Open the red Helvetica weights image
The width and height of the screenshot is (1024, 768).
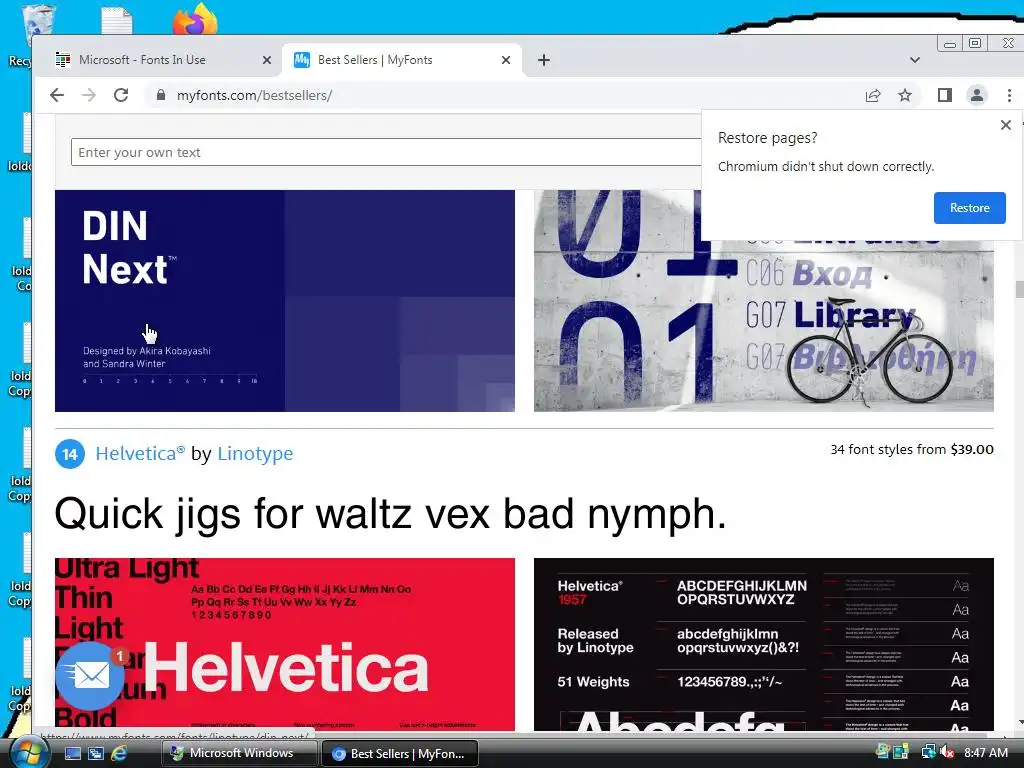[285, 644]
